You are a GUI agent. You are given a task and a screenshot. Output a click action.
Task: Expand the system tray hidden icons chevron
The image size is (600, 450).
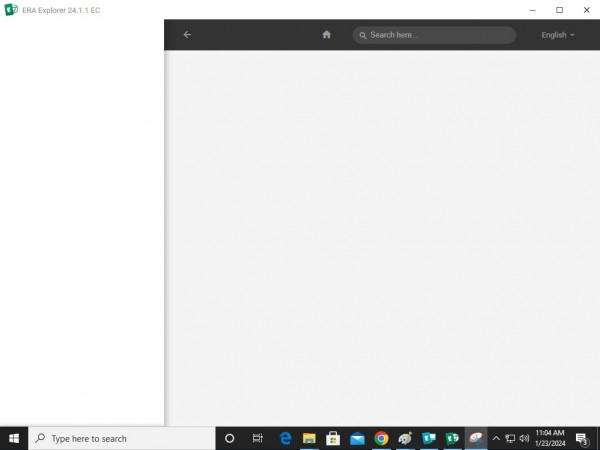[496, 438]
